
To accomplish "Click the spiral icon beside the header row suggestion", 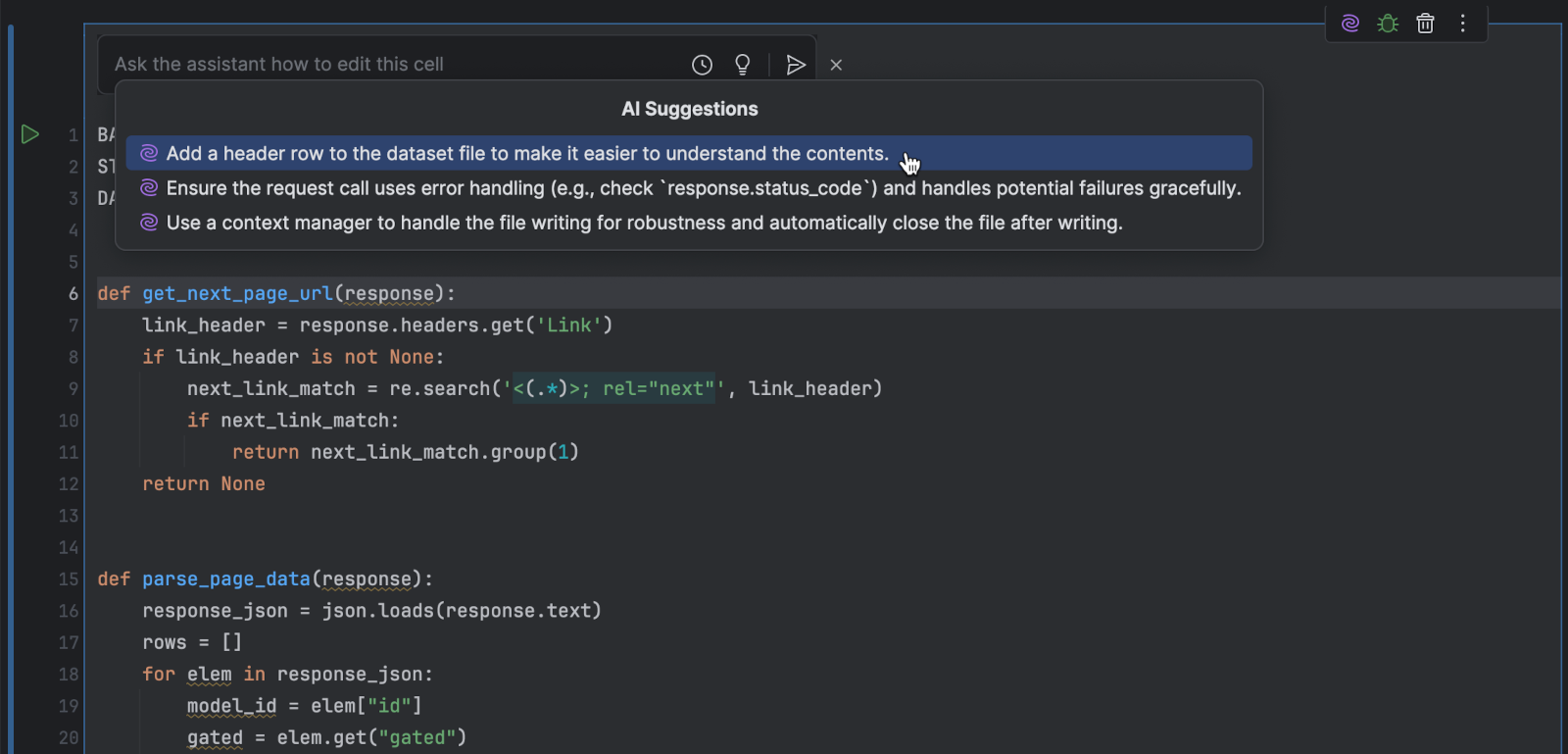I will (x=149, y=154).
